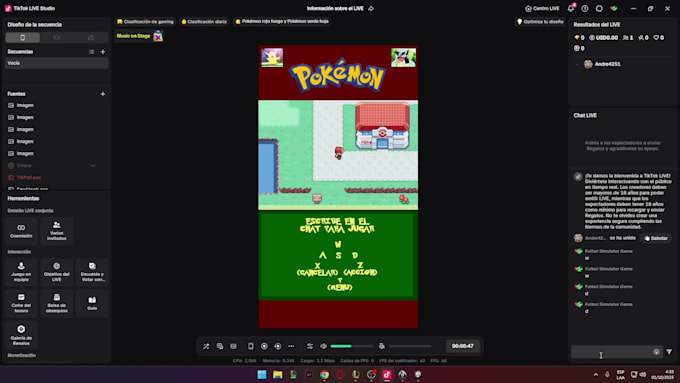Adjust the green speaker volume slider

[x=351, y=346]
